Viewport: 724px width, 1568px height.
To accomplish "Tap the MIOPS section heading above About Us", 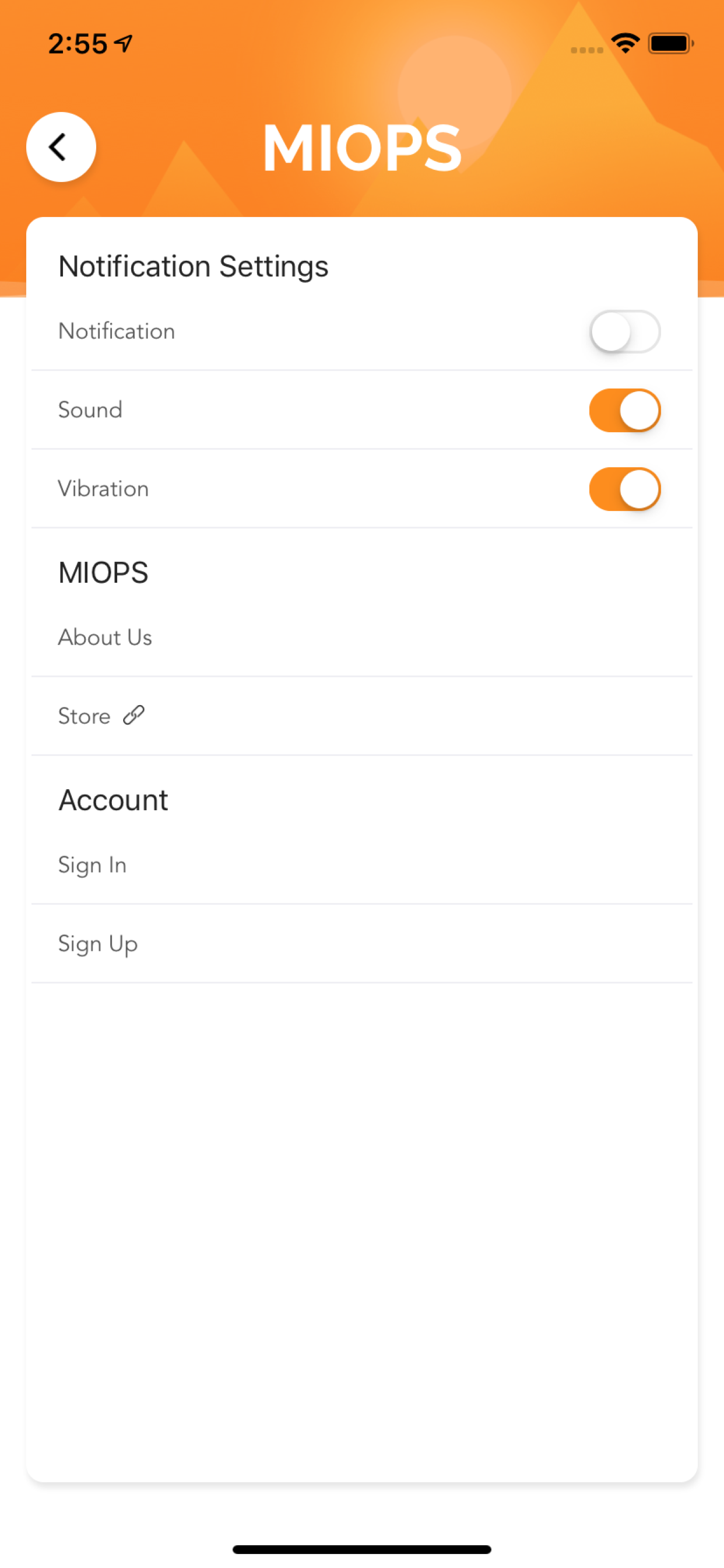I will (x=103, y=573).
